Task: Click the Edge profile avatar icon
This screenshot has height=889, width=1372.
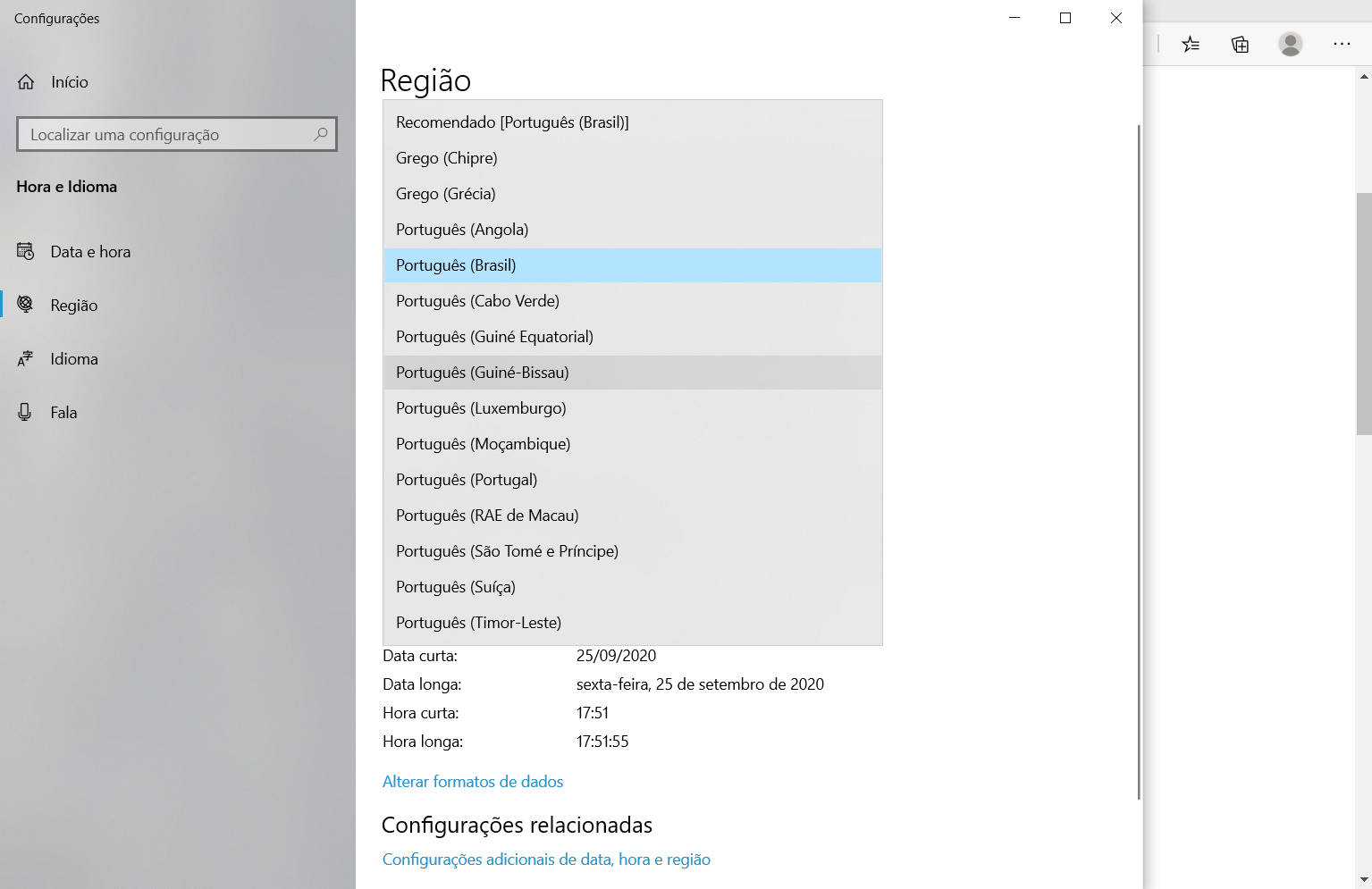Action: [1291, 44]
